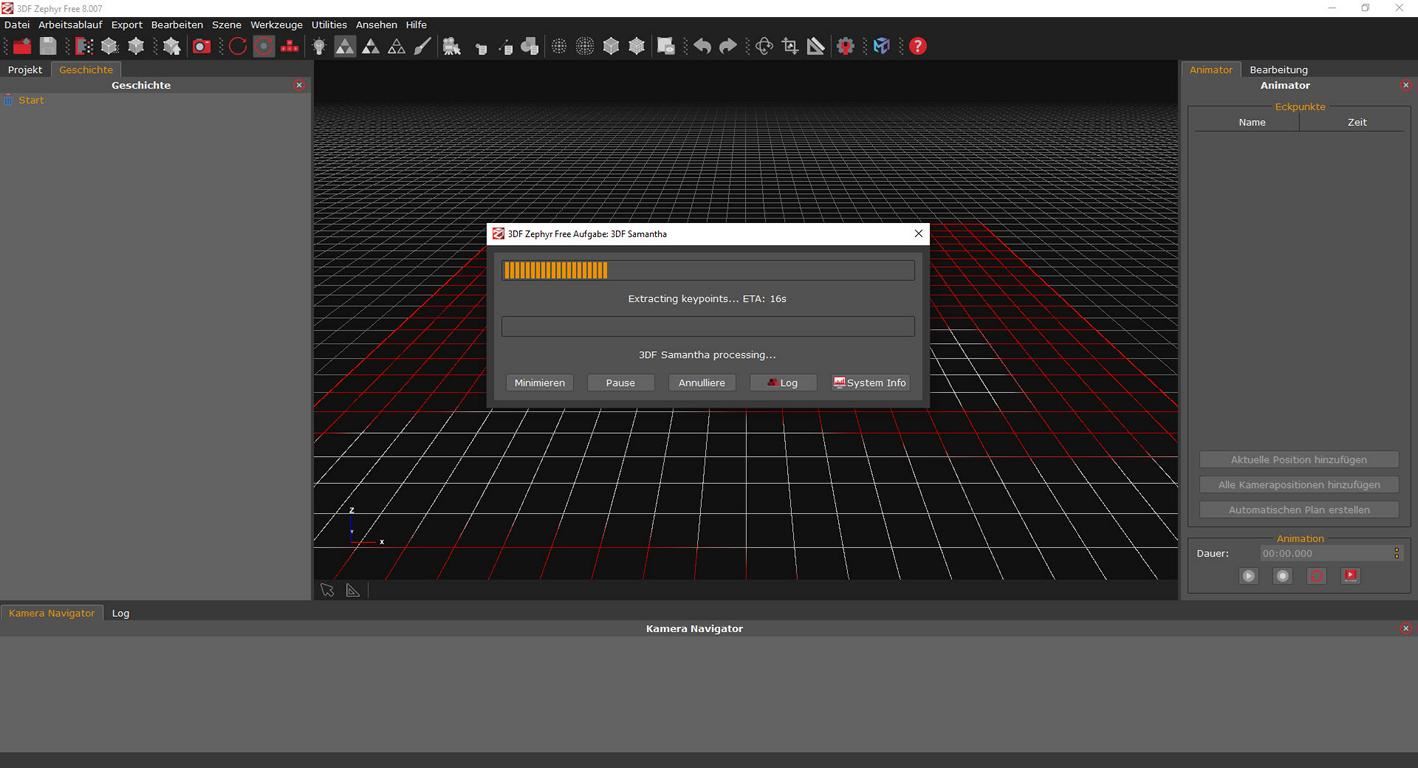Open the Utilities menu
Image resolution: width=1418 pixels, height=768 pixels.
click(329, 25)
